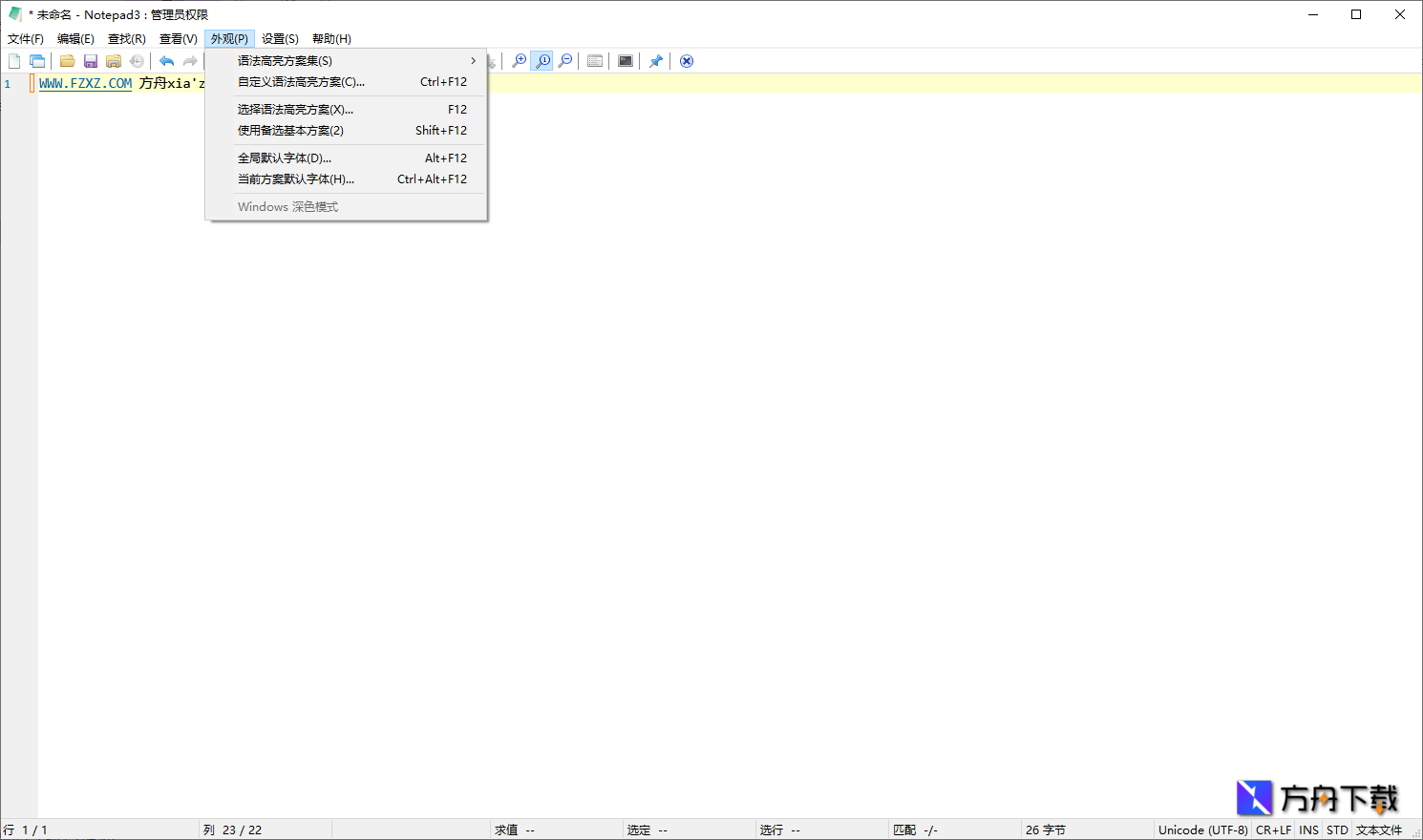Click the 文本文件 status bar segment
Image resolution: width=1423 pixels, height=840 pixels.
(1379, 829)
